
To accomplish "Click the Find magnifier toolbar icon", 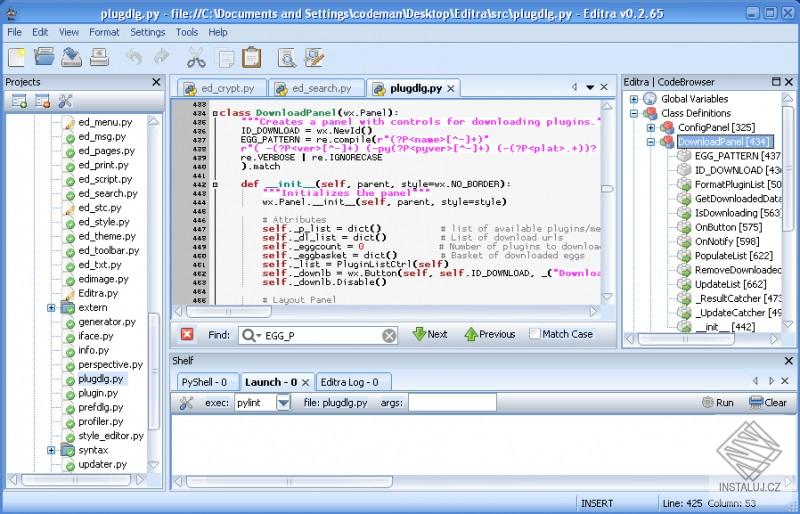I will (287, 58).
